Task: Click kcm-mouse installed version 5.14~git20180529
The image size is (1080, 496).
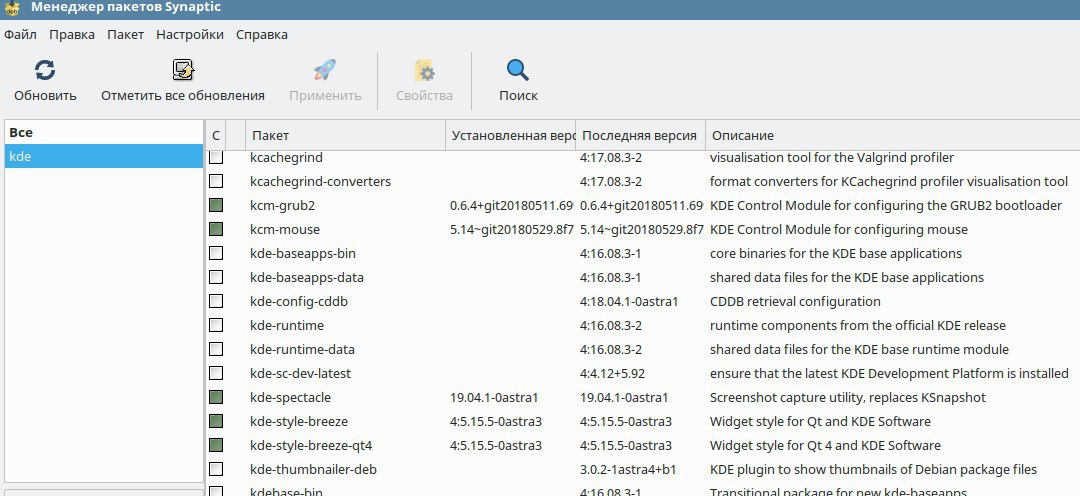Action: pos(512,230)
